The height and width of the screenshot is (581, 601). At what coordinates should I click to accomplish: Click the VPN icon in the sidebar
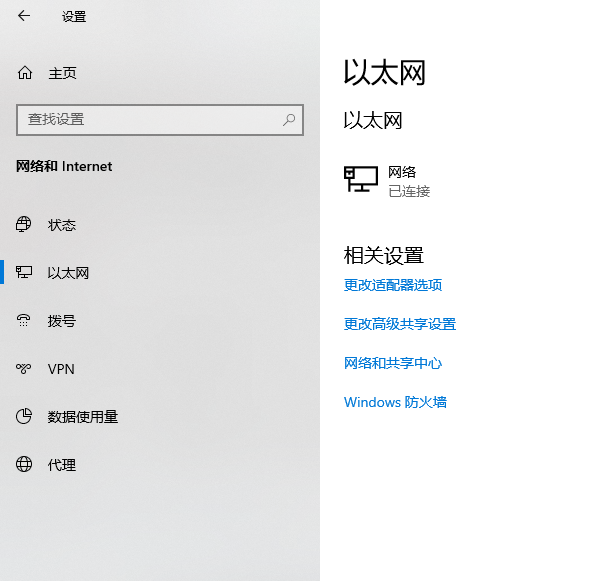point(25,369)
